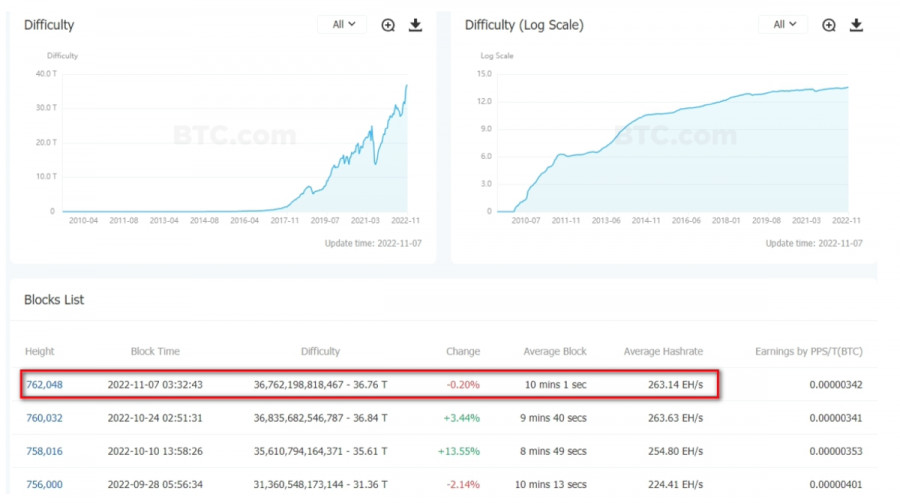900x503 pixels.
Task: Open block height 762,048 link
Action: (x=44, y=384)
